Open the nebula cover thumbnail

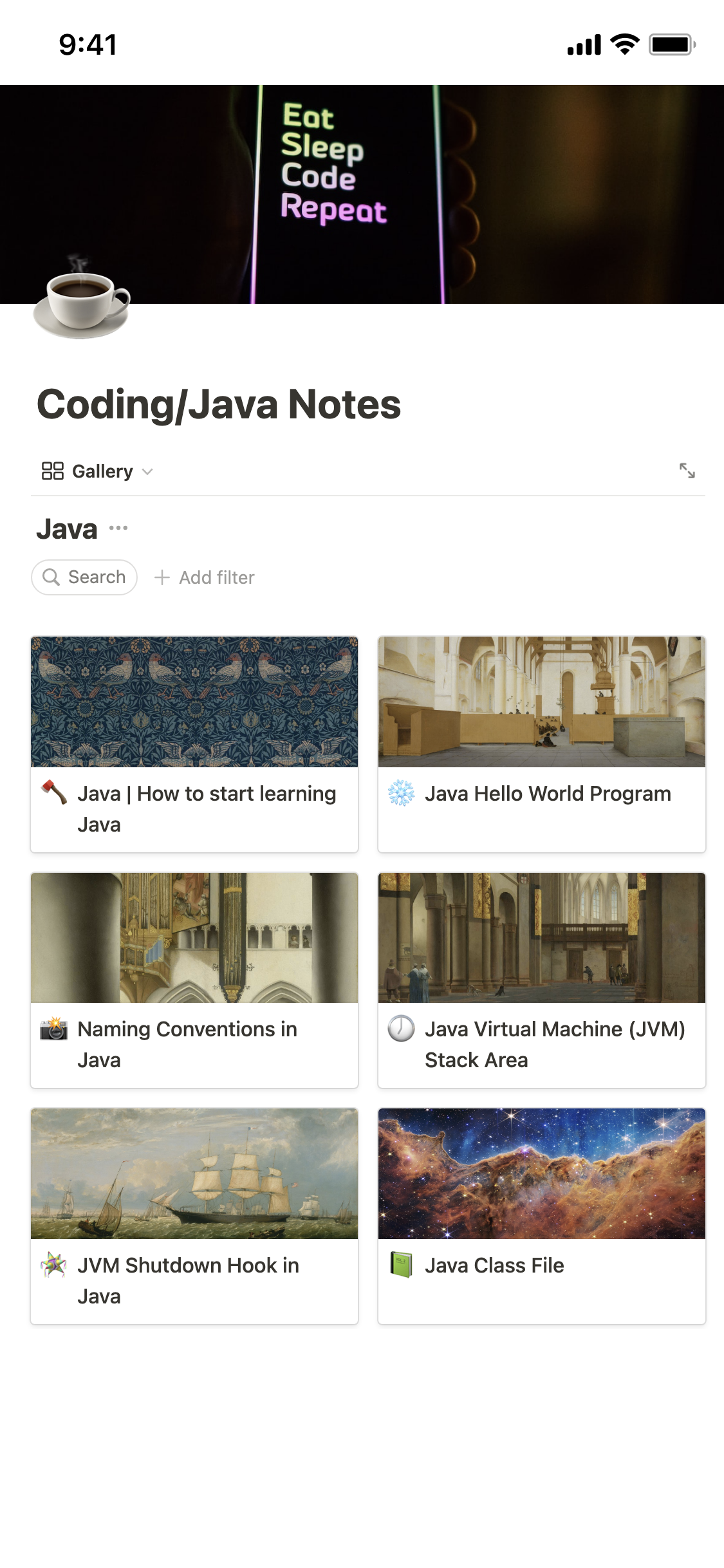point(541,1173)
